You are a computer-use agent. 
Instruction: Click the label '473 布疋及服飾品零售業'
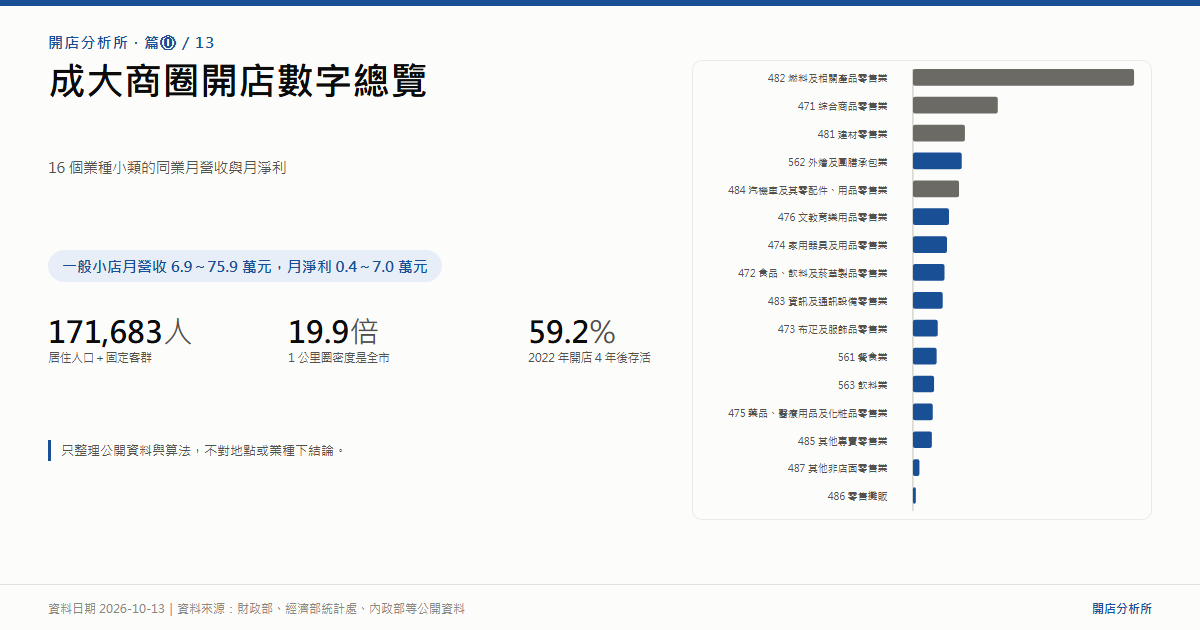pos(832,330)
